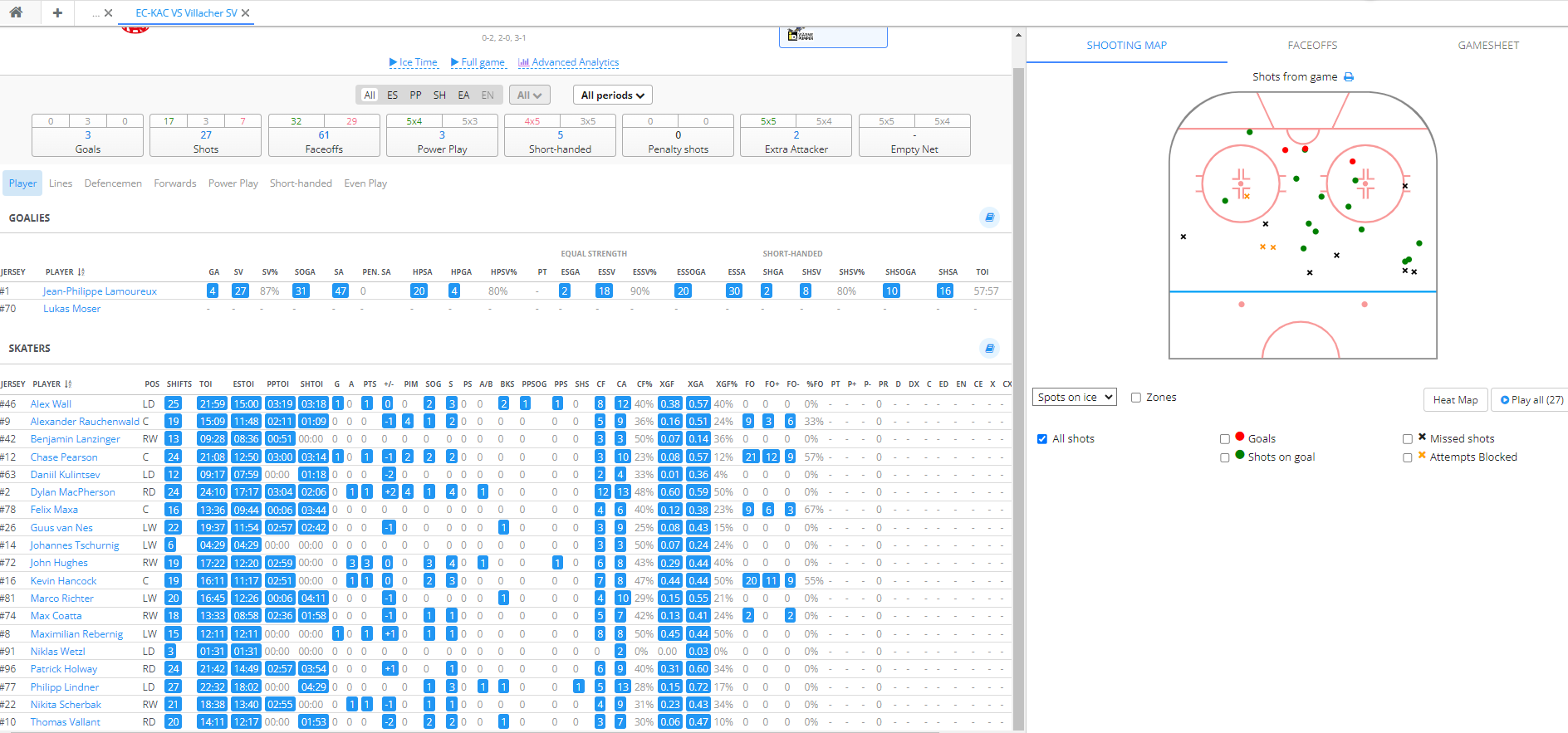Toggle the Zones checkbox
The image size is (1568, 733).
1136,398
